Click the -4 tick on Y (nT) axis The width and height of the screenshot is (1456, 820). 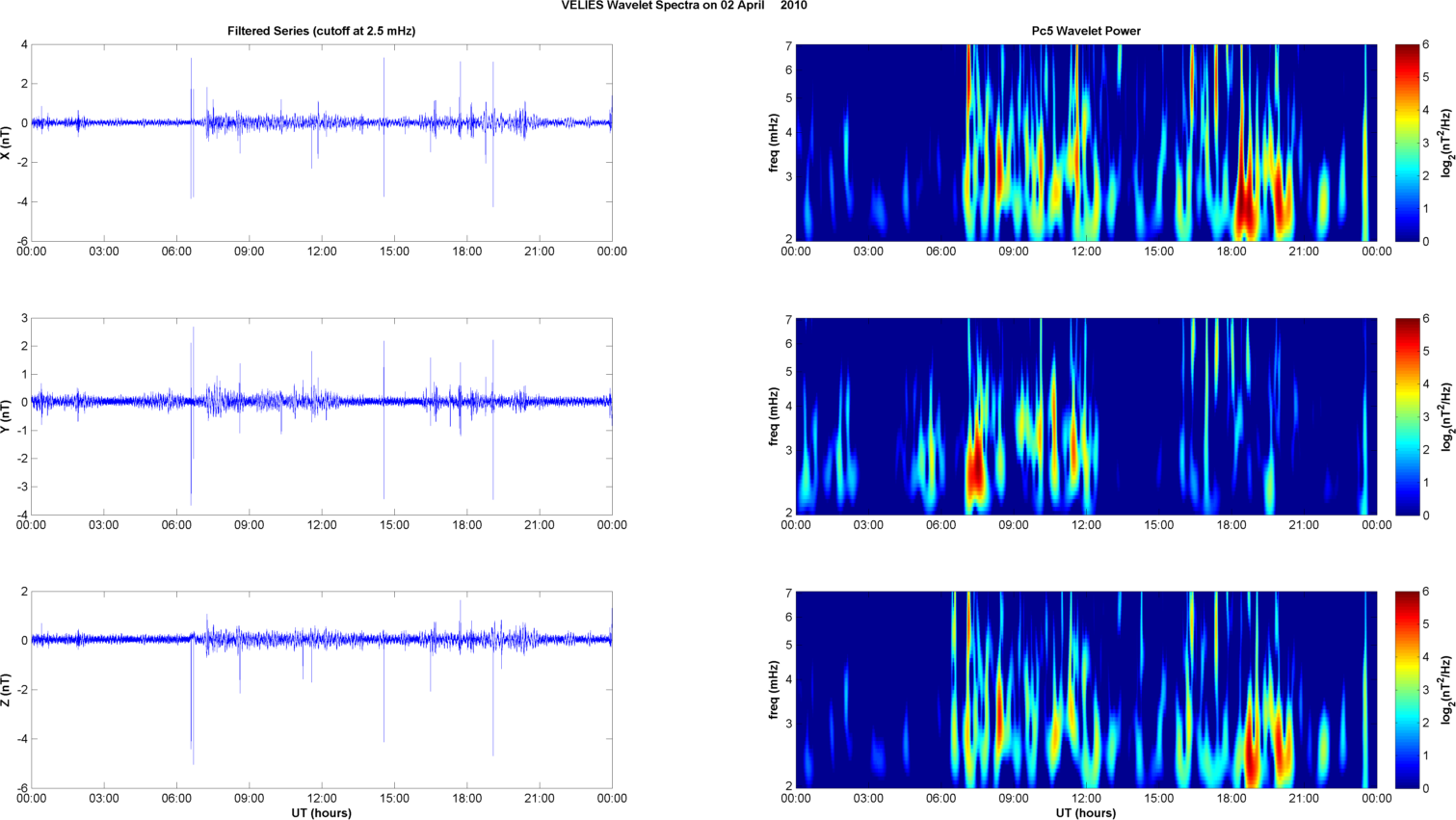pos(22,515)
